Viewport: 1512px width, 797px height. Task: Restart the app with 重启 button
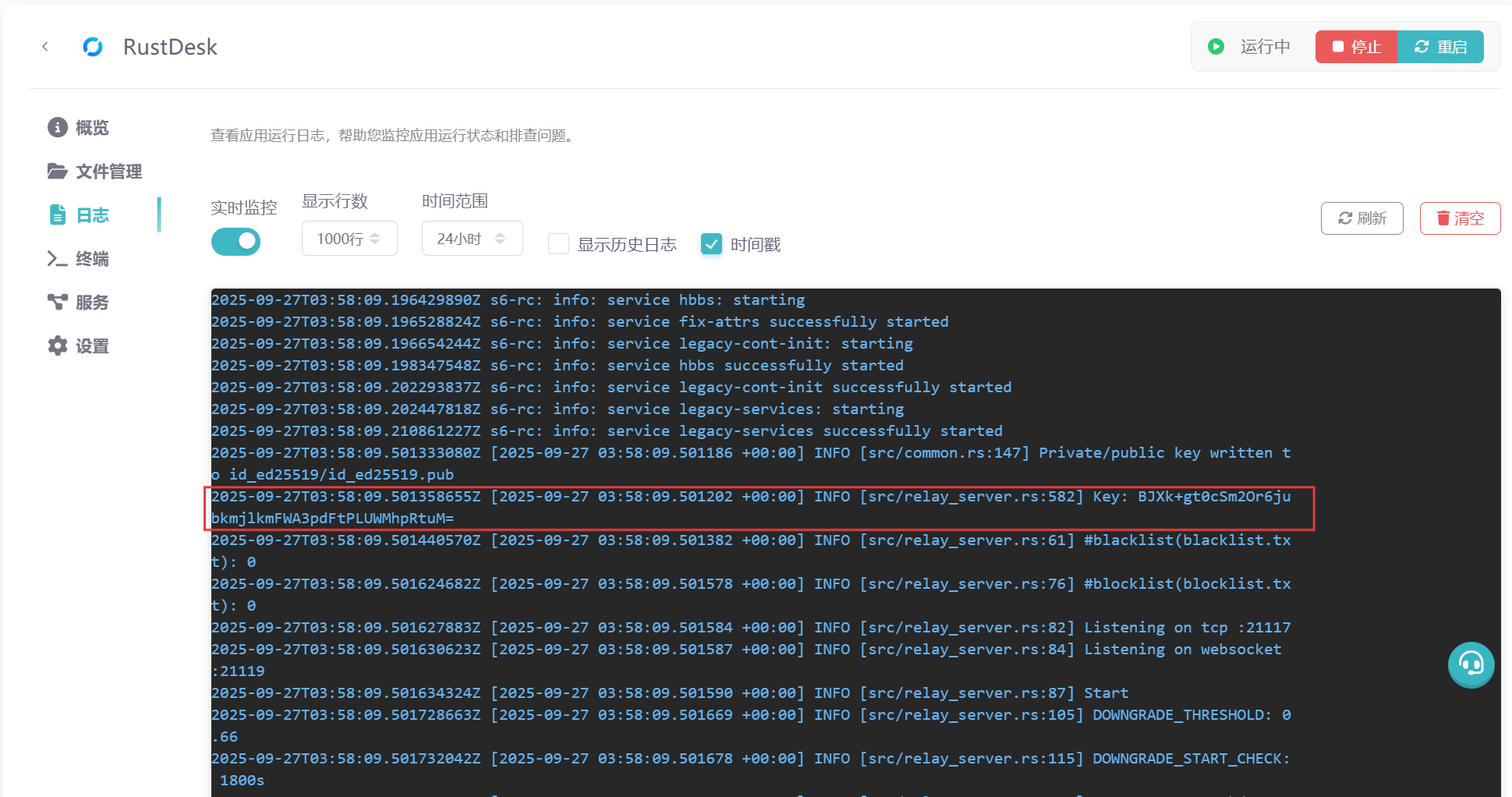(1441, 47)
